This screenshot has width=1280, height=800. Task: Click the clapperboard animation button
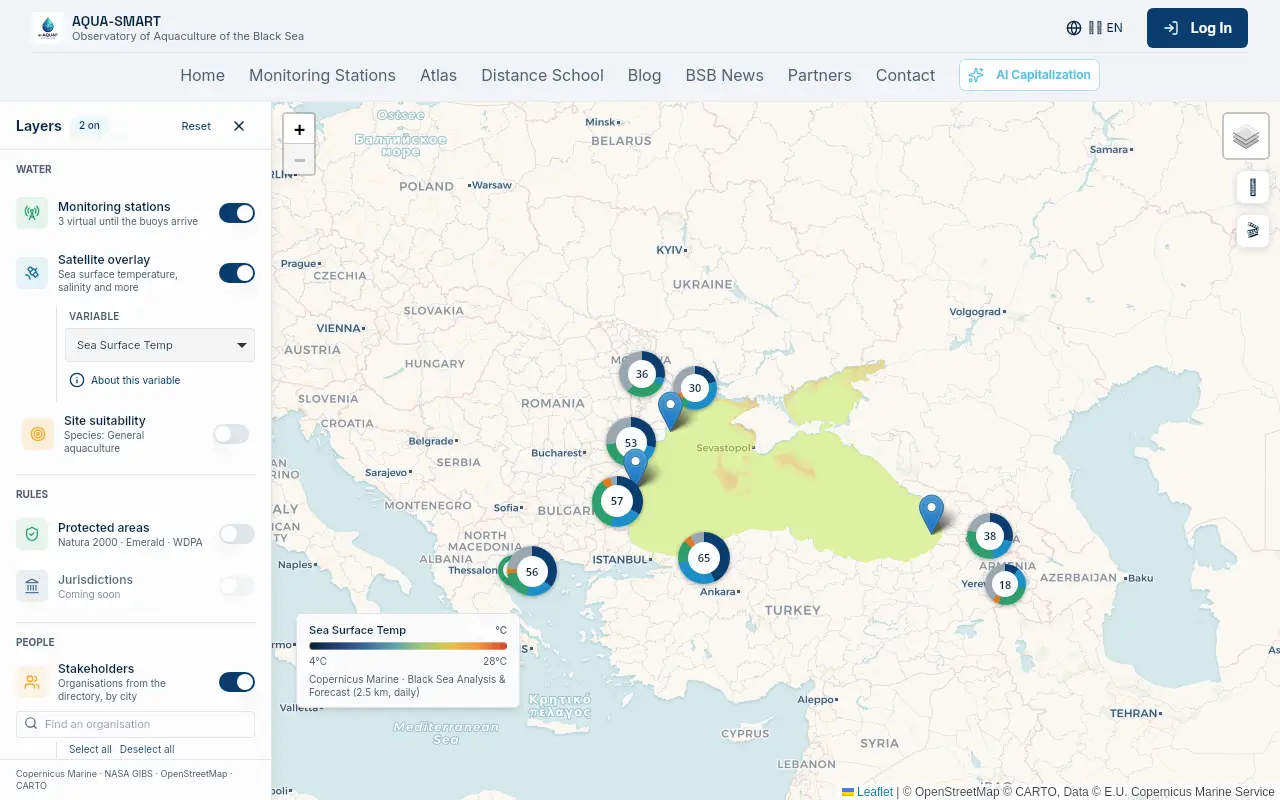click(x=1253, y=231)
